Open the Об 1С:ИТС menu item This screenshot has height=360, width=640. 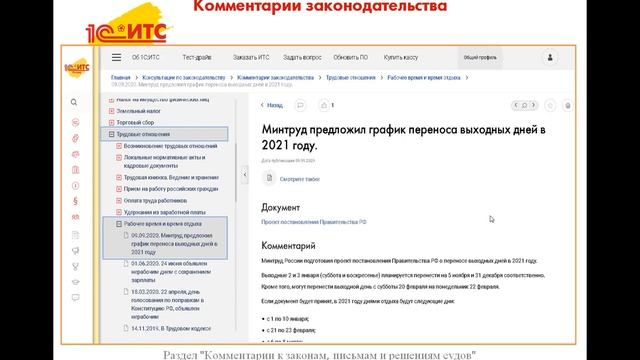click(x=146, y=58)
